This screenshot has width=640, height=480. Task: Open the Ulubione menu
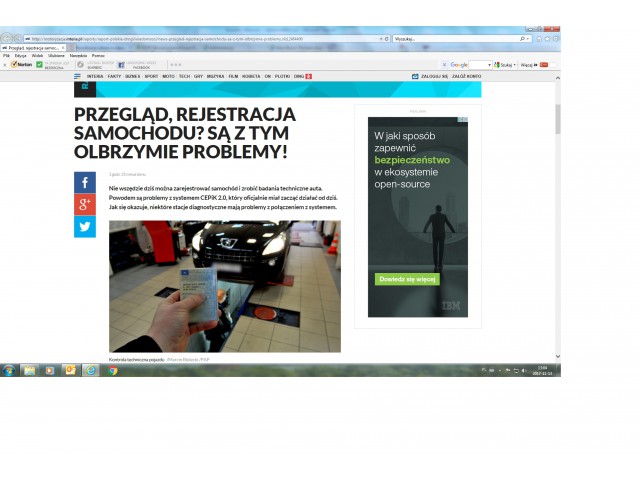[56, 55]
